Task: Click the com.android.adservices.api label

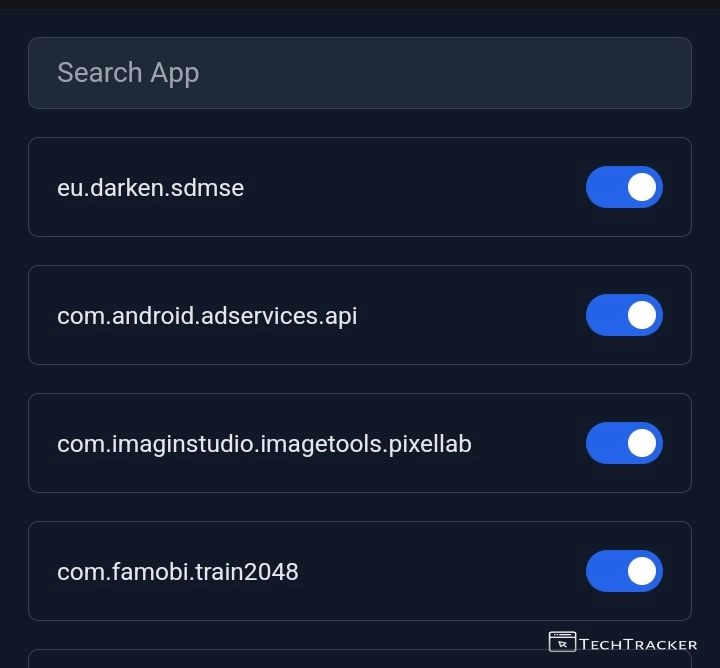Action: pyautogui.click(x=207, y=316)
